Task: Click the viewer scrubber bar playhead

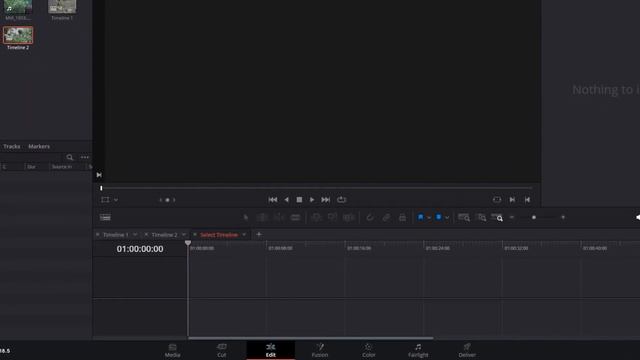Action: tap(101, 188)
